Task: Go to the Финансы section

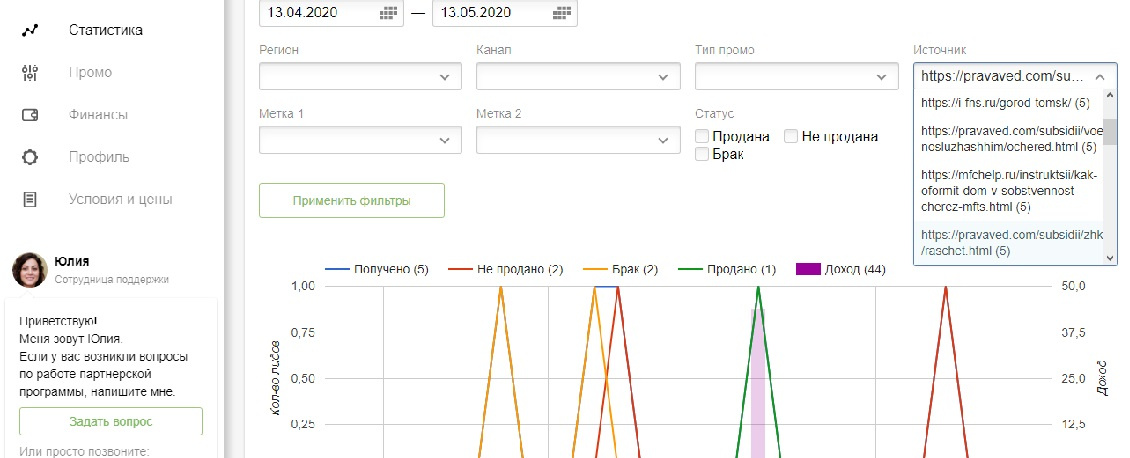Action: click(x=99, y=114)
